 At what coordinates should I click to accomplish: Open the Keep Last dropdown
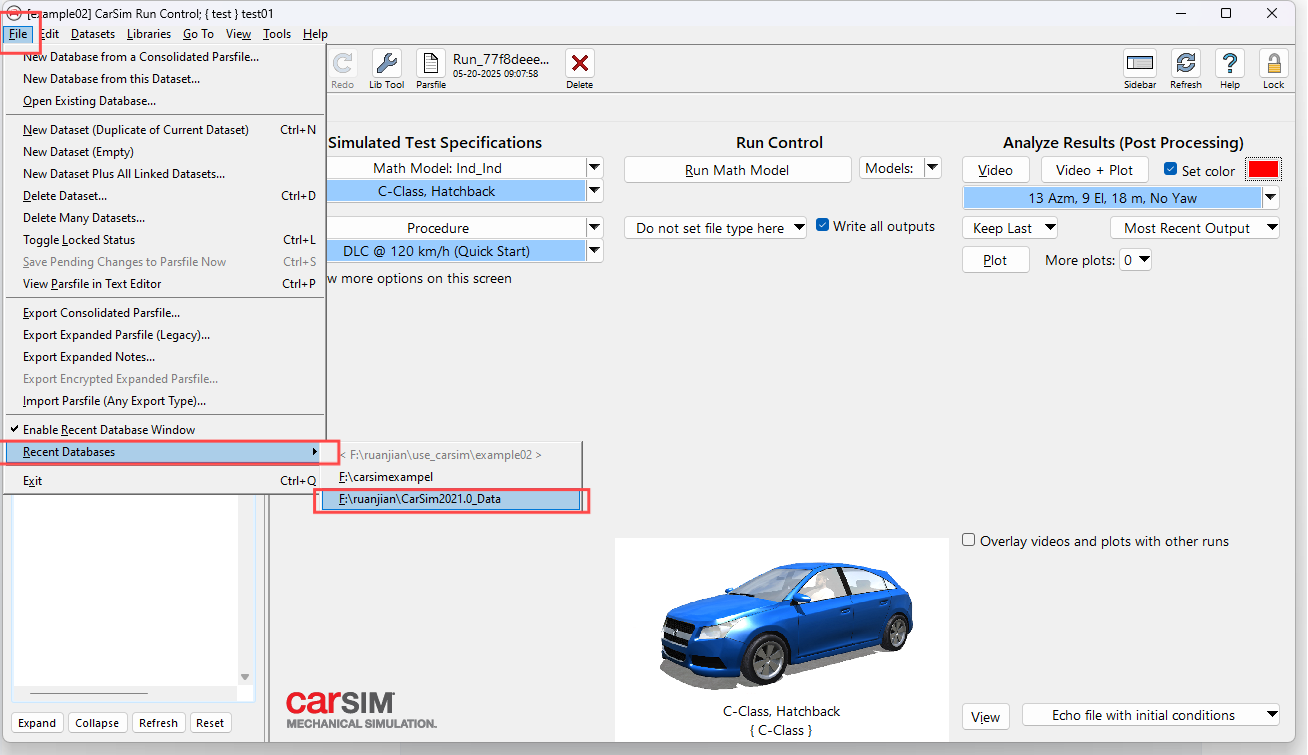[x=1010, y=228]
